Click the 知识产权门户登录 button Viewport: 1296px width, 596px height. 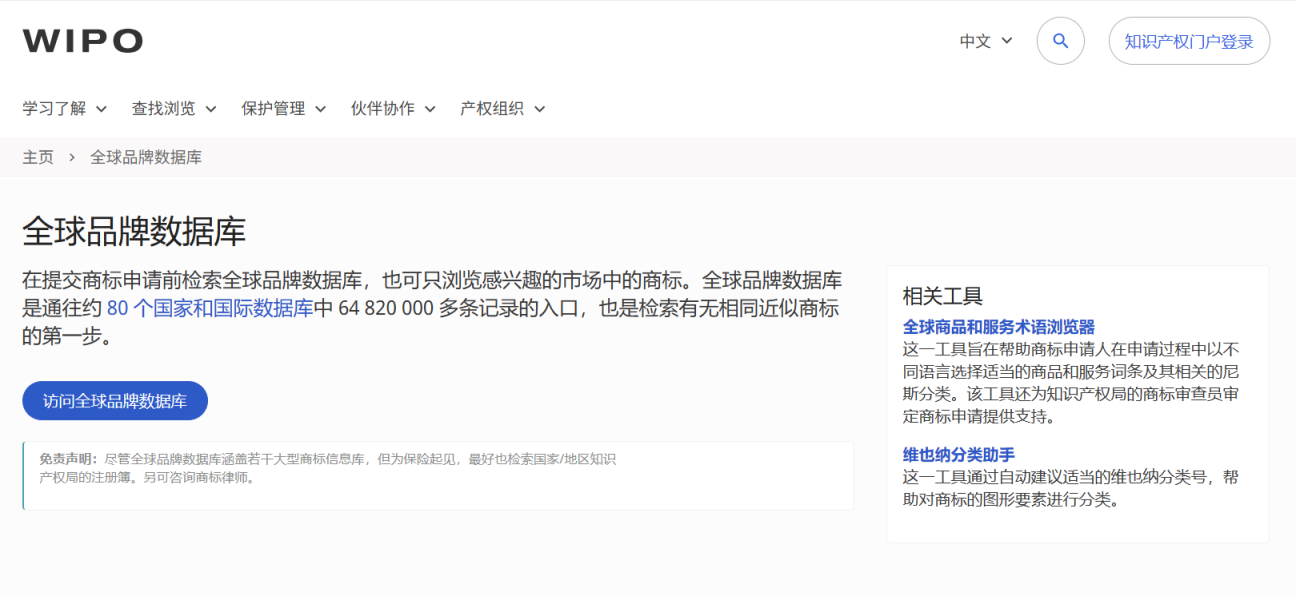click(1188, 41)
